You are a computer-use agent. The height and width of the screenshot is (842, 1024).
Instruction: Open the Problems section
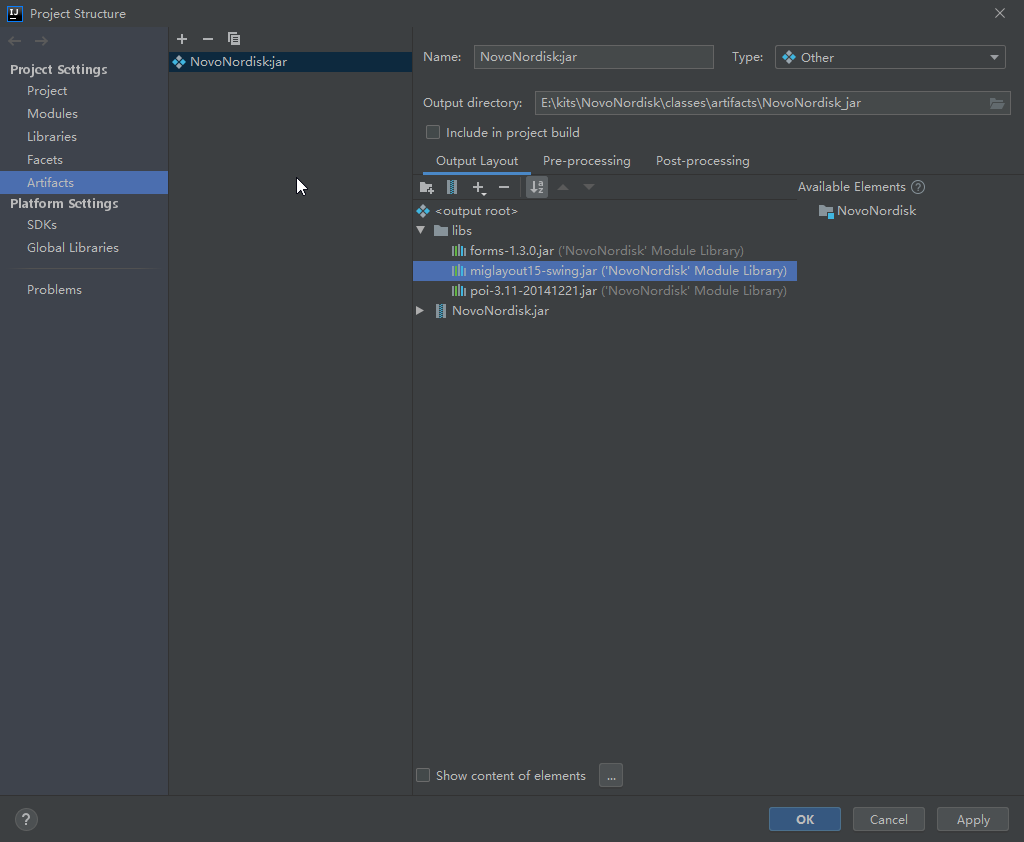point(54,289)
